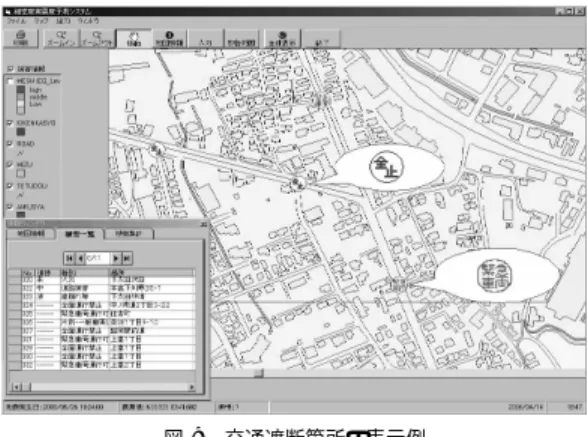Toggle the KIKENKASYO layer checkbox

(10, 123)
